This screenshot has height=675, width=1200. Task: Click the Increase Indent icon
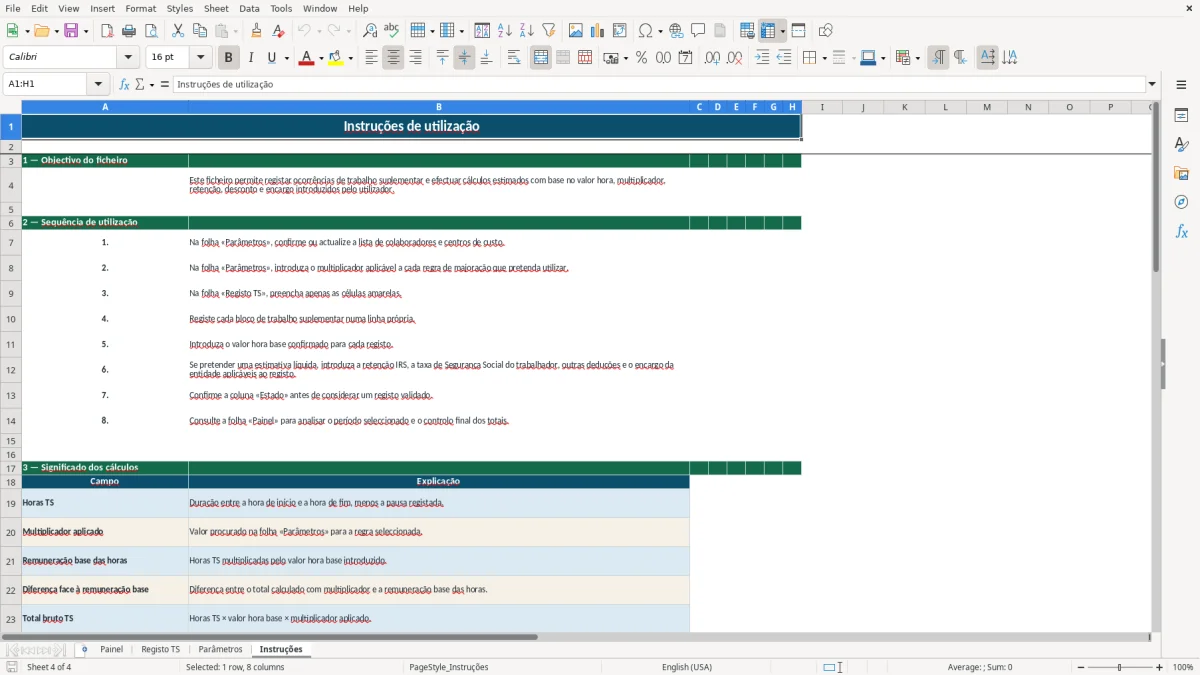(762, 58)
